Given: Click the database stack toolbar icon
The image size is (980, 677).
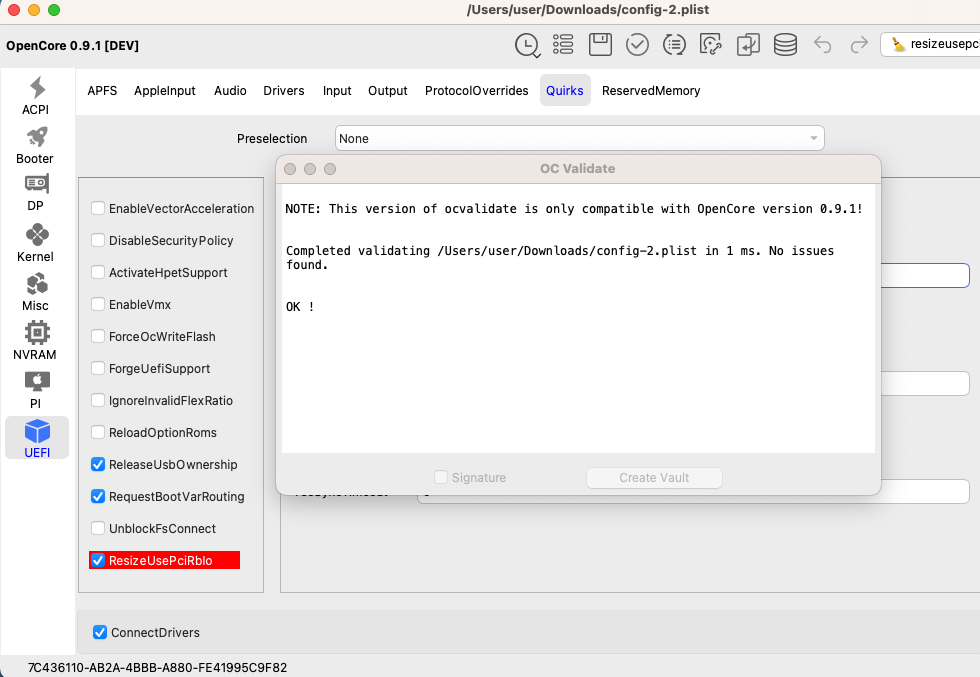Looking at the screenshot, I should click(x=785, y=44).
